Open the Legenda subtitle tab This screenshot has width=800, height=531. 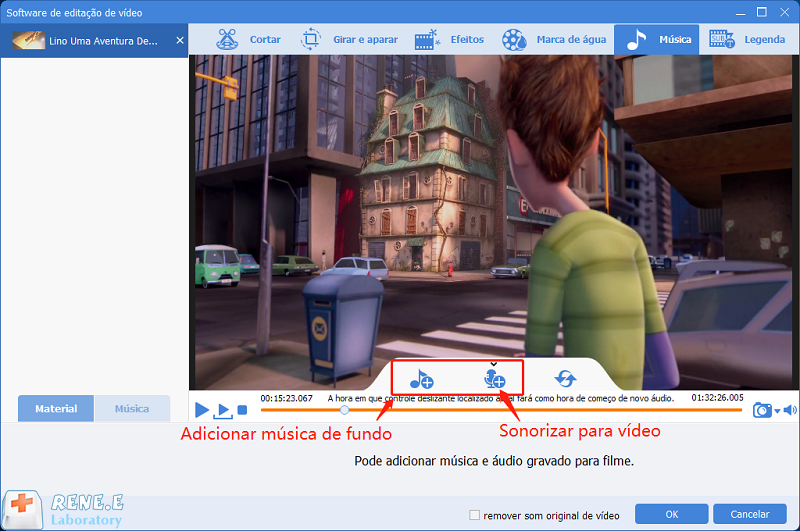point(747,39)
